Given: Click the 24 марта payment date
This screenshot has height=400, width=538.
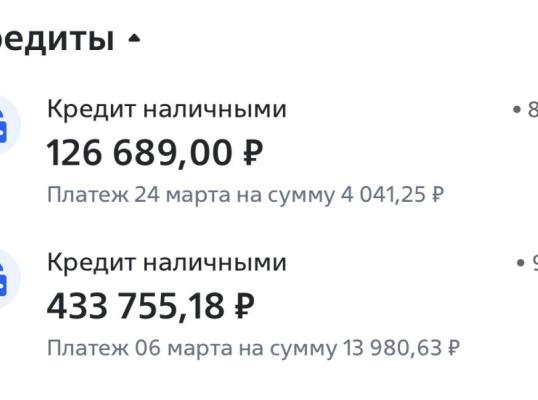Looking at the screenshot, I should click(x=182, y=195).
